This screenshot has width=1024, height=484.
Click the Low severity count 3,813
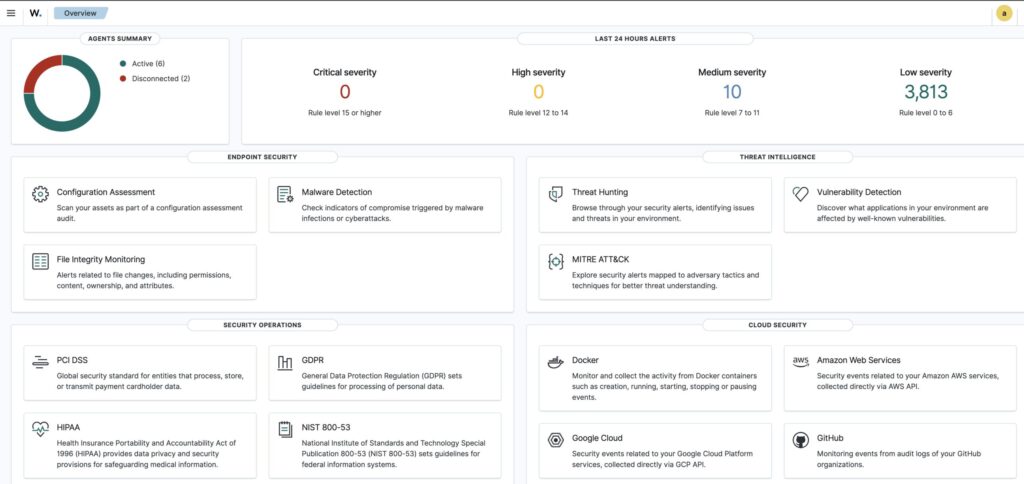tap(925, 92)
